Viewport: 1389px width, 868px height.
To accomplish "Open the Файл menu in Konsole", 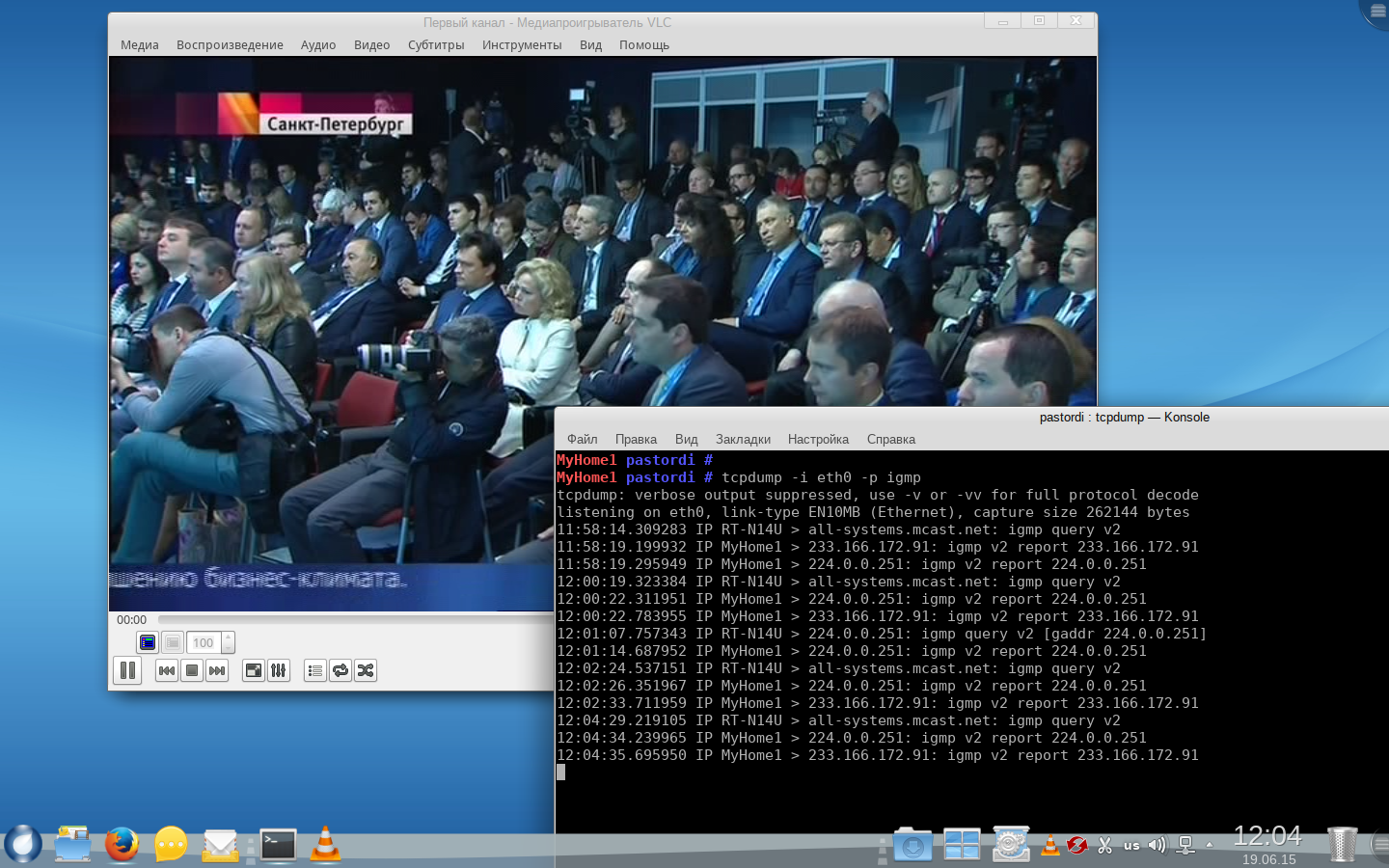I will click(583, 440).
